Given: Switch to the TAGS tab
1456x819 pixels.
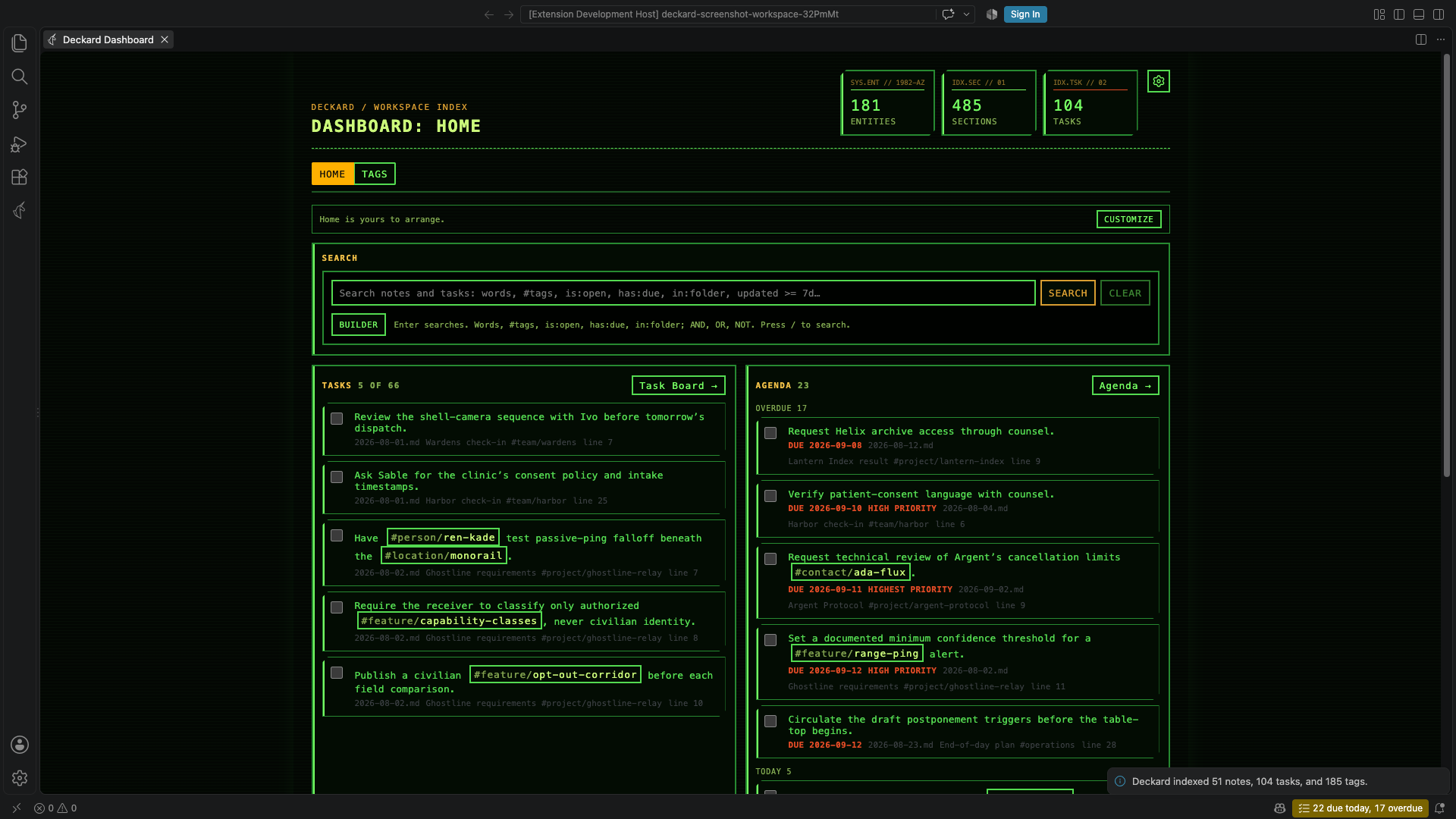Looking at the screenshot, I should pyautogui.click(x=375, y=174).
